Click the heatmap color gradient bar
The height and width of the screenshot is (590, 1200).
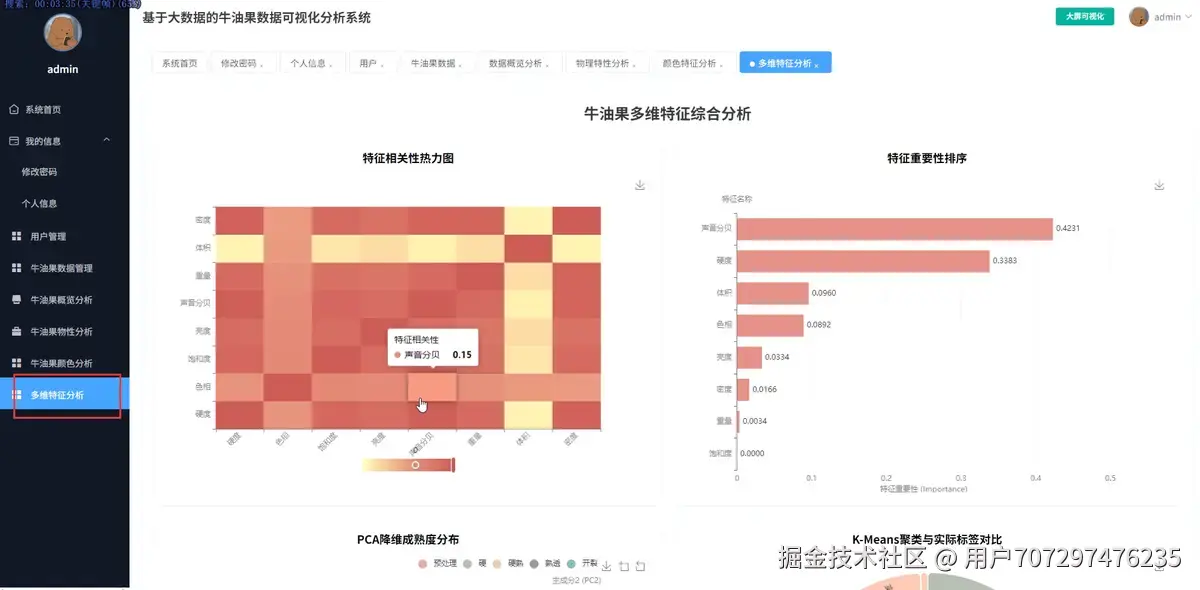[408, 464]
